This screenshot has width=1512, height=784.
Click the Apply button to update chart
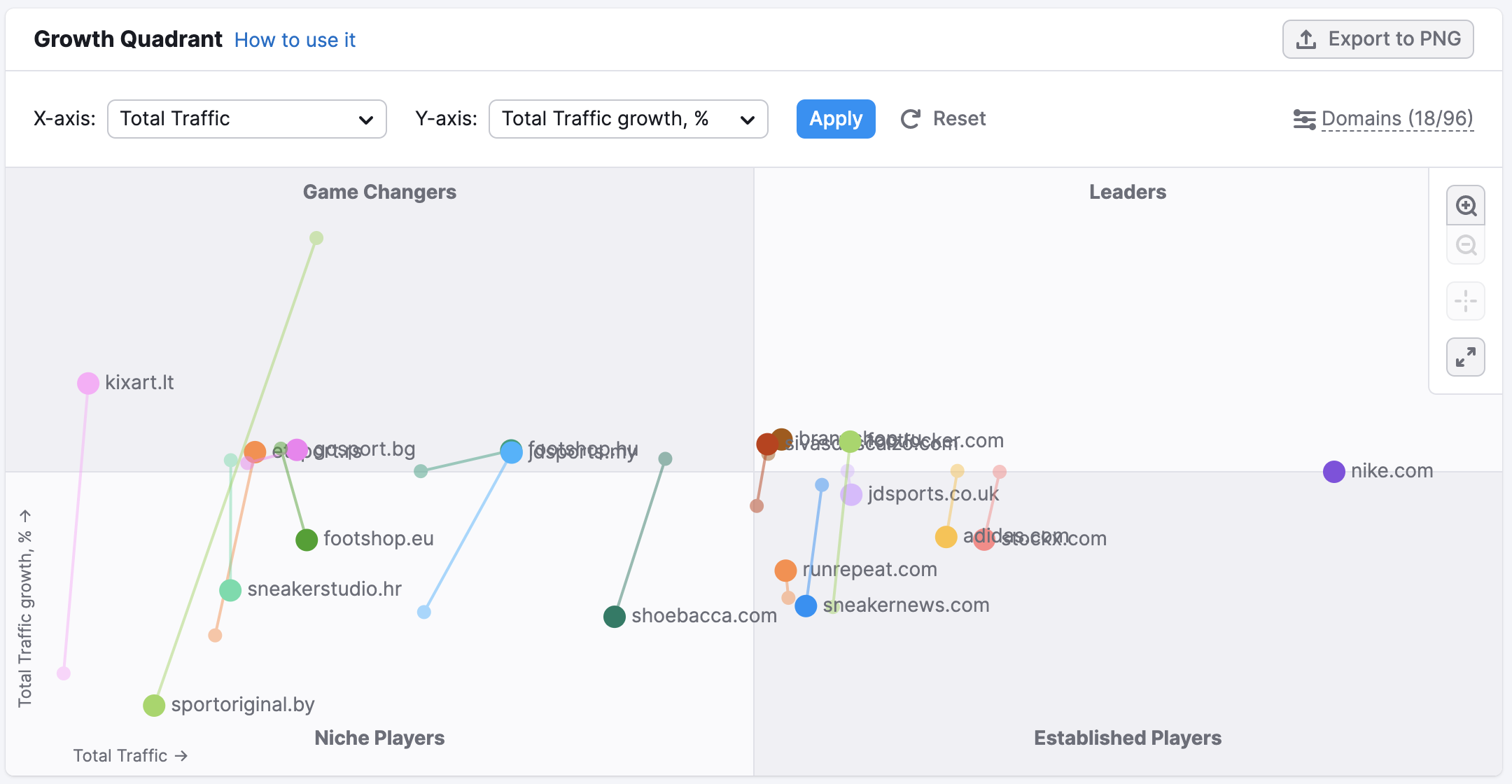pyautogui.click(x=836, y=118)
